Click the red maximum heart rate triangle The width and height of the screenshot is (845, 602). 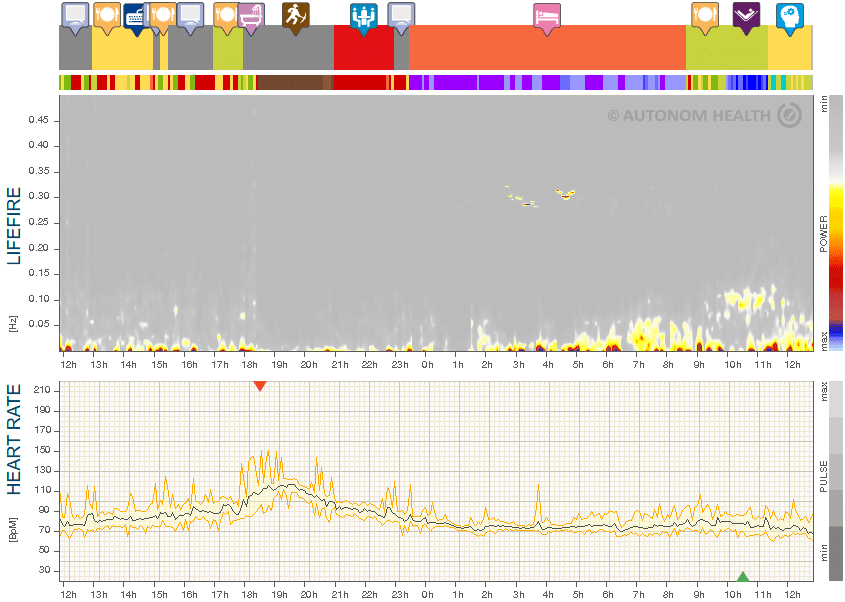[260, 386]
